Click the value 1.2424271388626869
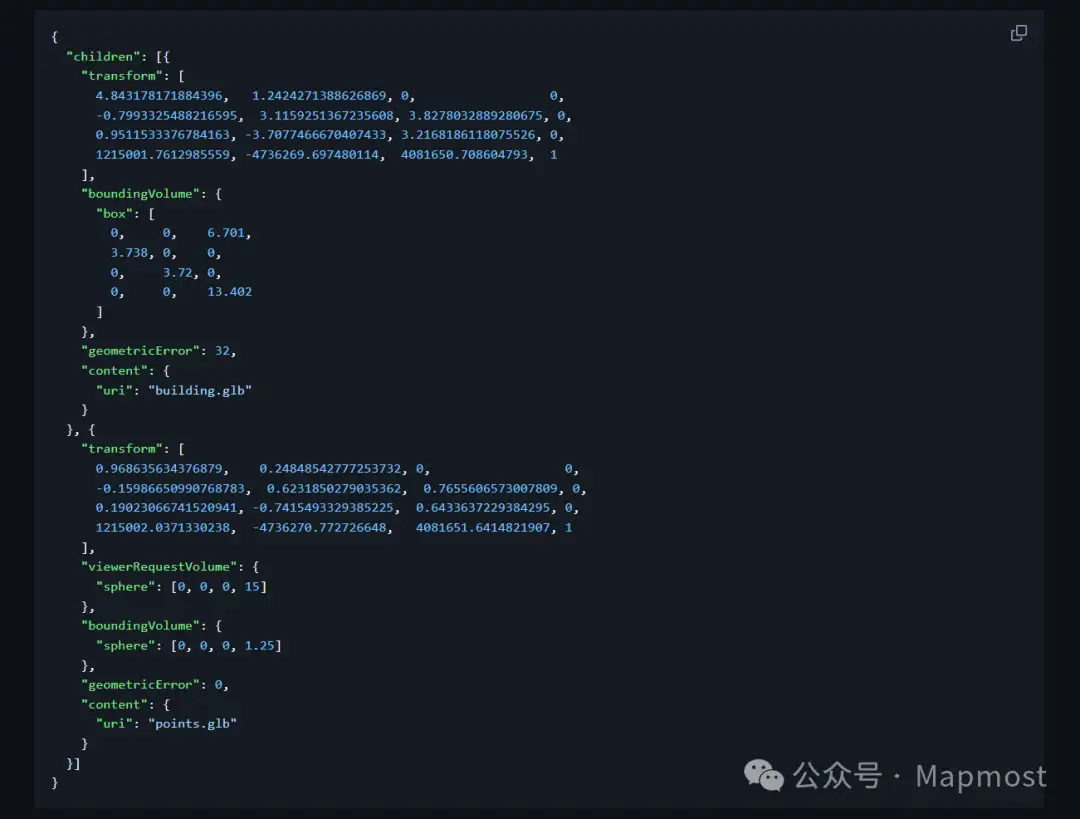 pyautogui.click(x=319, y=96)
